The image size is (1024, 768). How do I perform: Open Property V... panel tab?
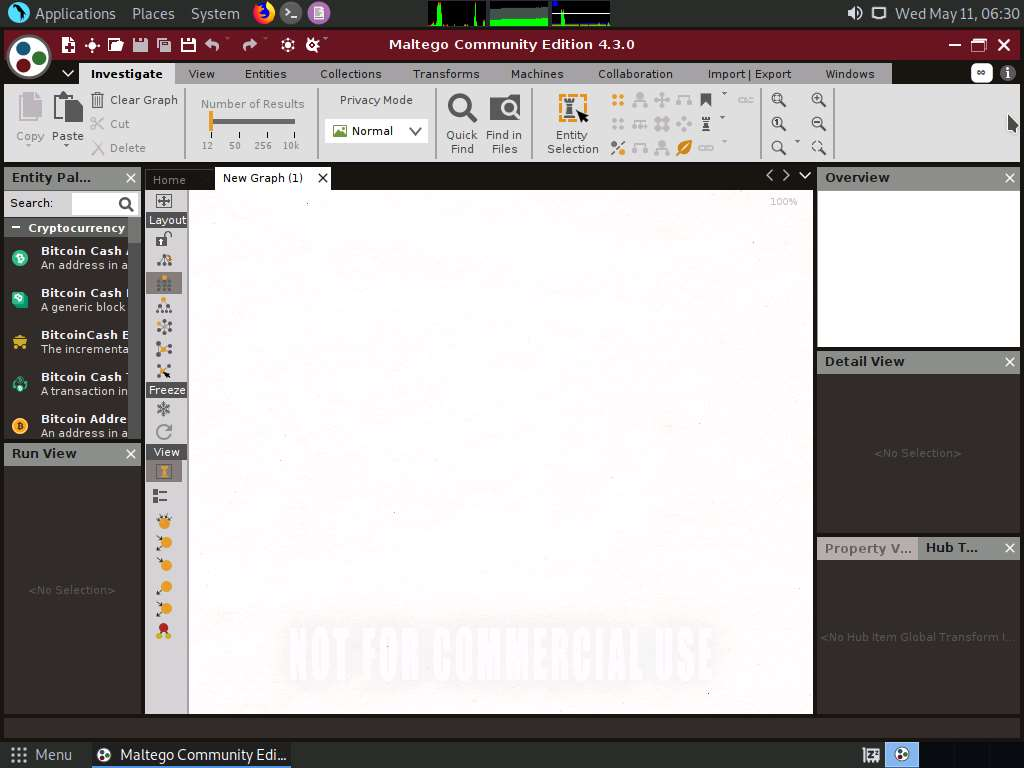click(x=867, y=549)
